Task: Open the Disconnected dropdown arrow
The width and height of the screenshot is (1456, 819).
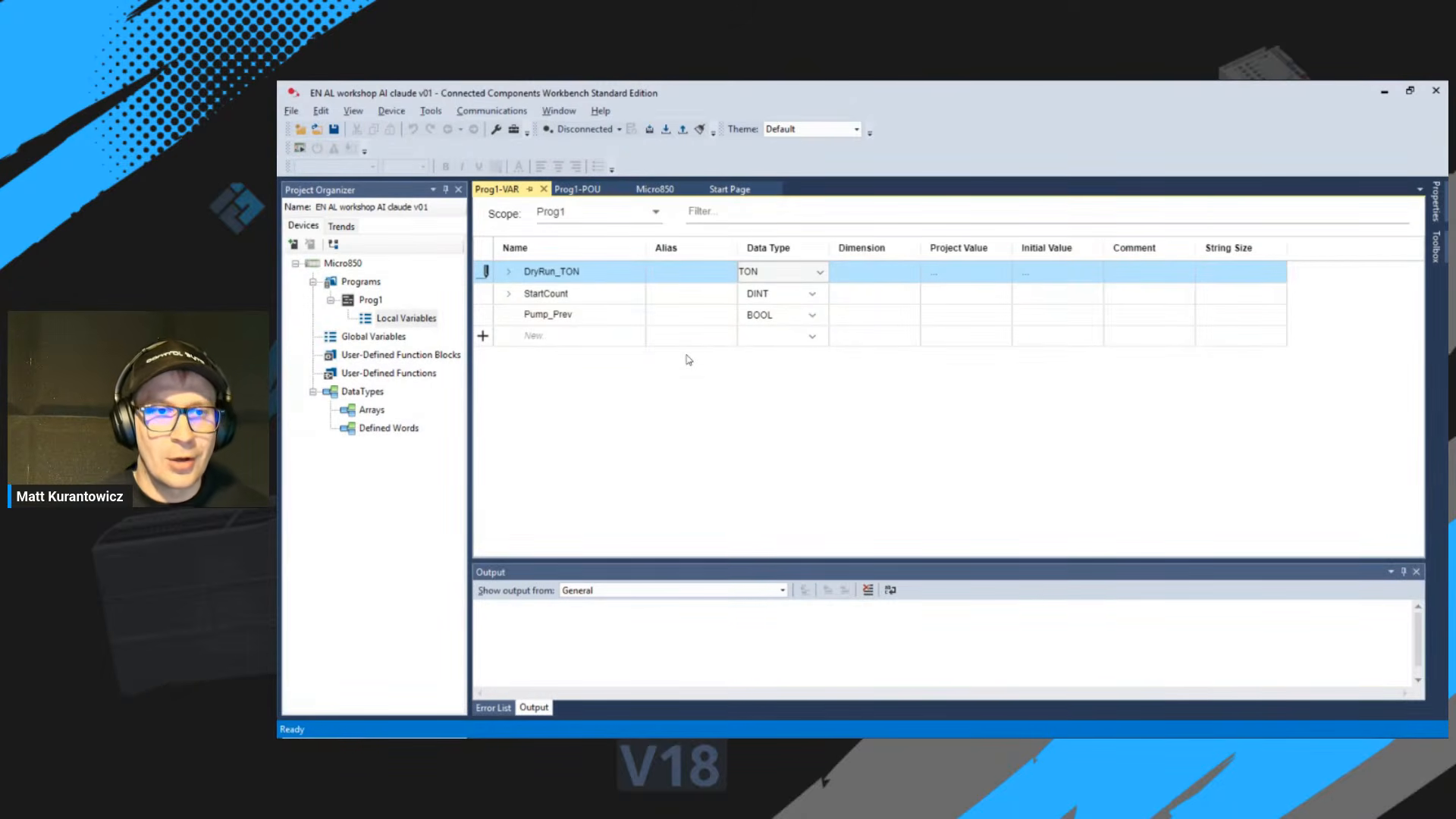Action: (620, 130)
